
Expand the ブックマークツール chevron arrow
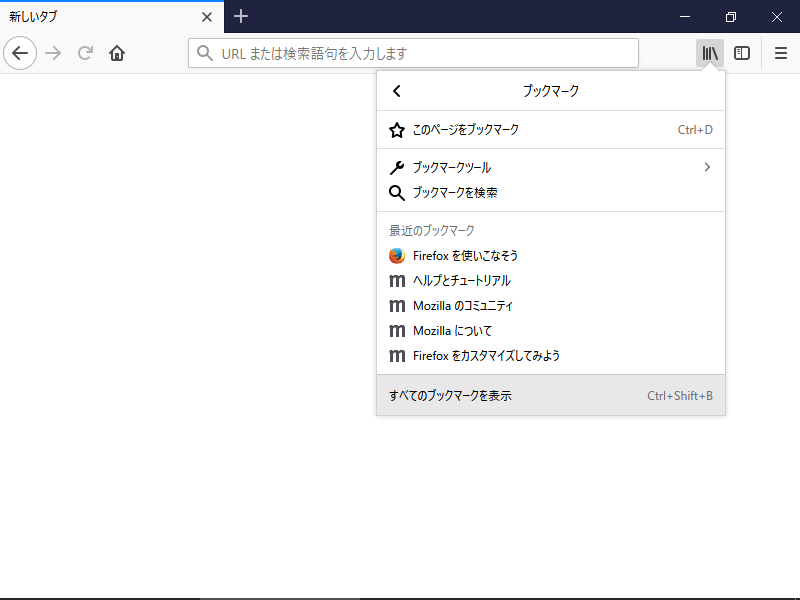coord(707,167)
